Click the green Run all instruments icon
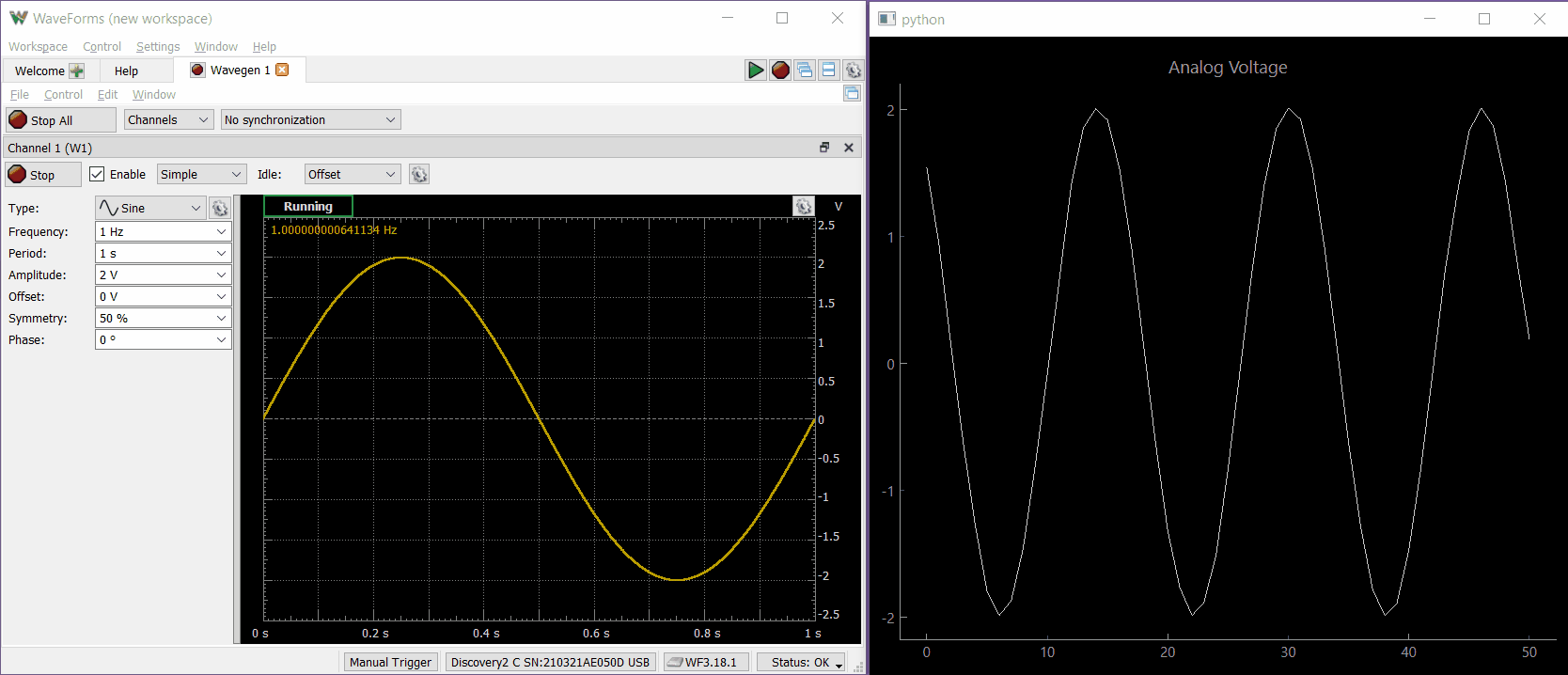 click(755, 71)
